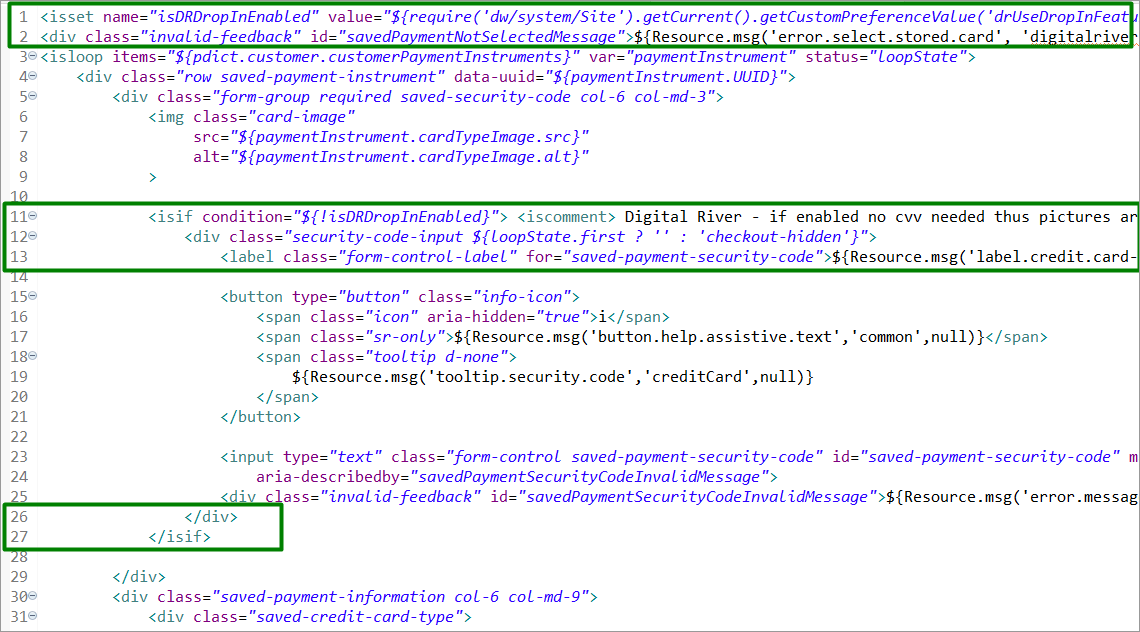Screen dimensions: 1140x632
Task: Click the closing isif tag on line 27
Action: [180, 537]
